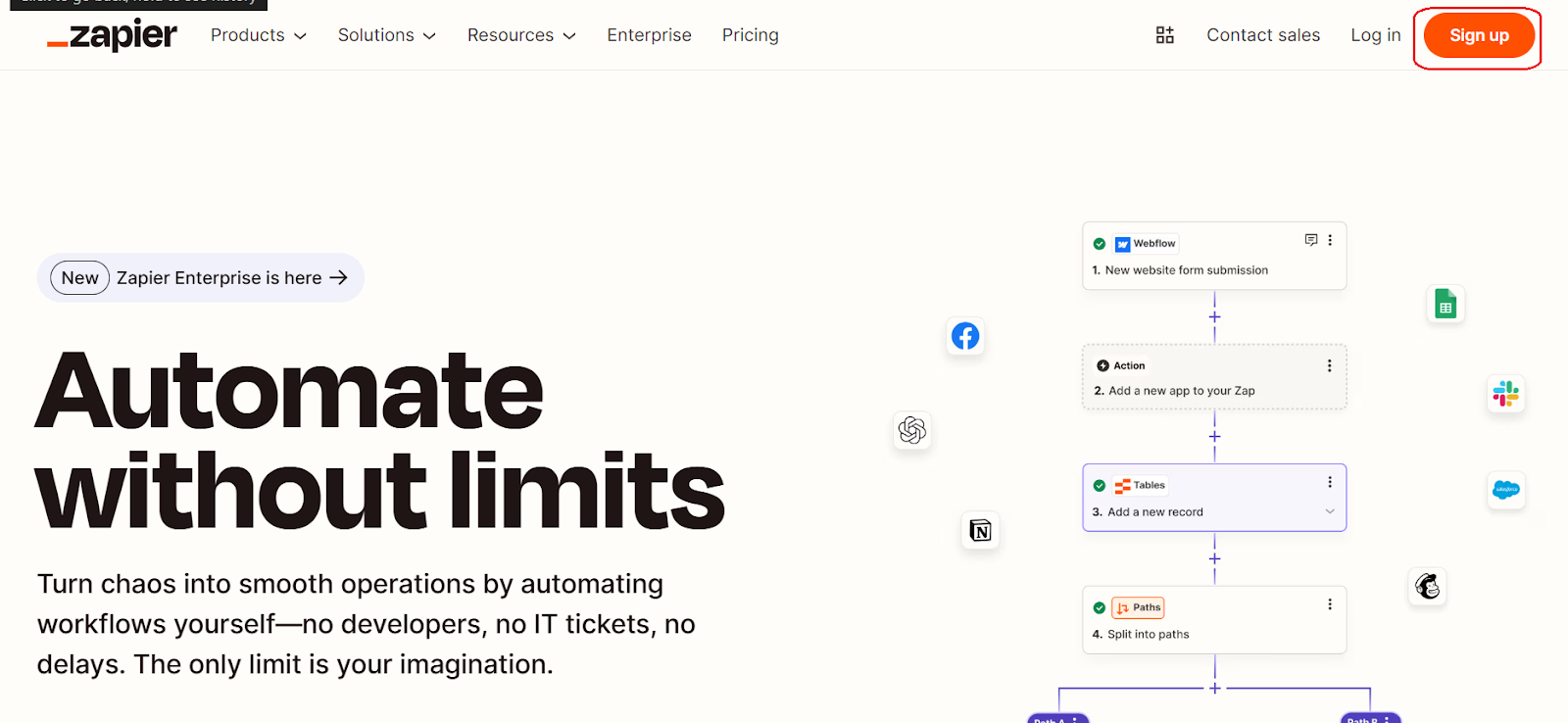This screenshot has height=723, width=1568.
Task: Click the Notion app icon
Action: [980, 531]
